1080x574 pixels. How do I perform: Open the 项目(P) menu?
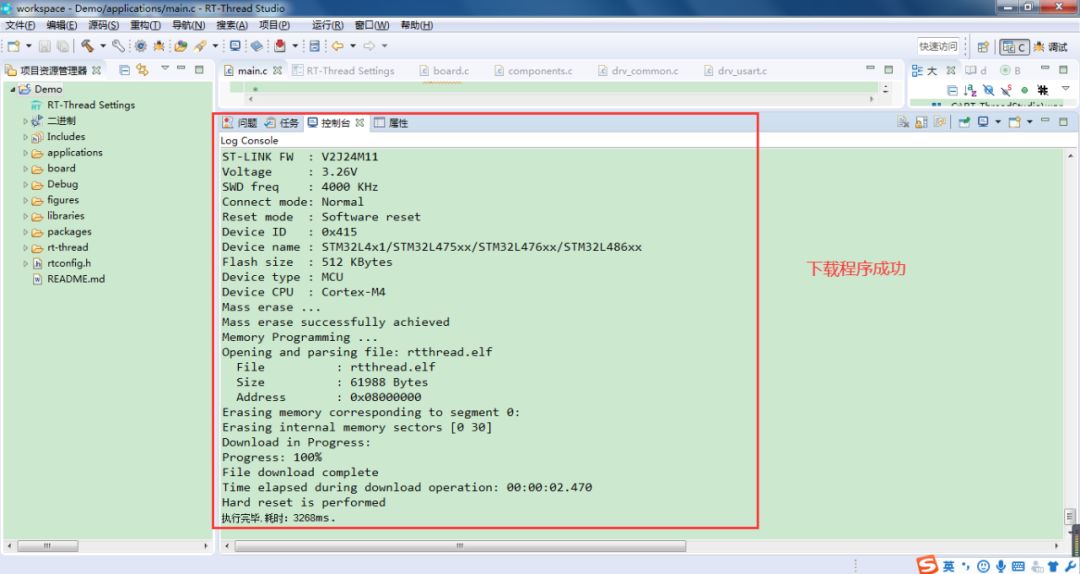point(274,25)
